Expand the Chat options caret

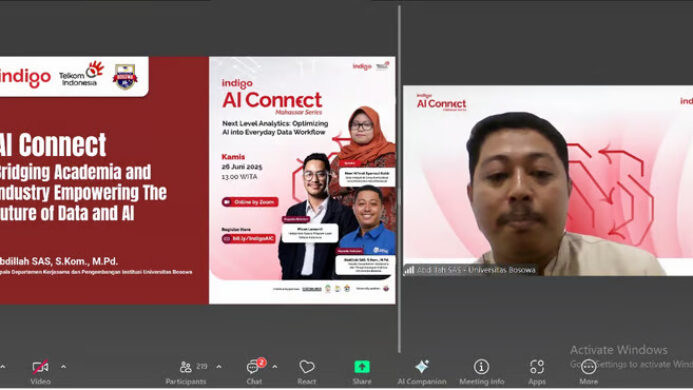coord(275,367)
